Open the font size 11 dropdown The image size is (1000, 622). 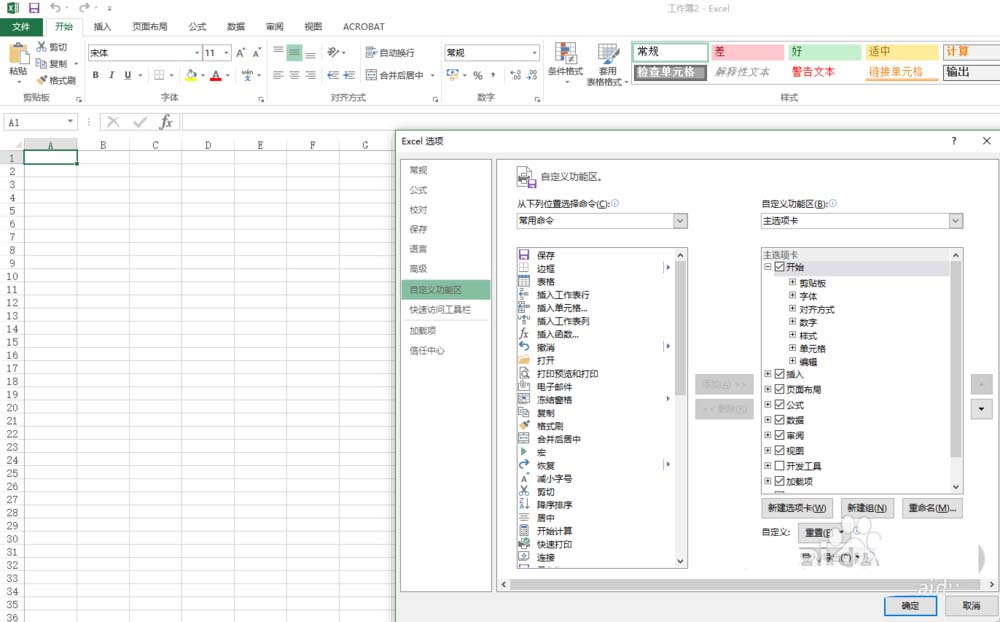[226, 53]
